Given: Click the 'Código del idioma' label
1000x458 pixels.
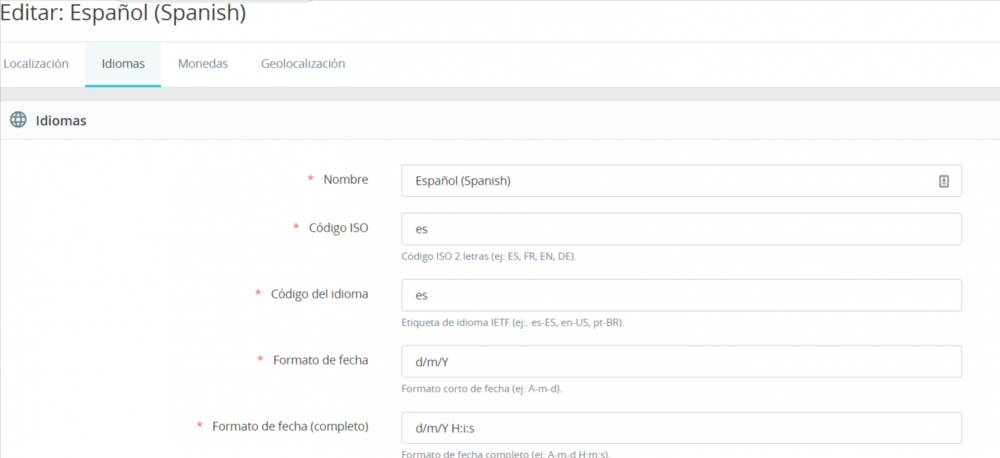Looking at the screenshot, I should click(x=320, y=294).
